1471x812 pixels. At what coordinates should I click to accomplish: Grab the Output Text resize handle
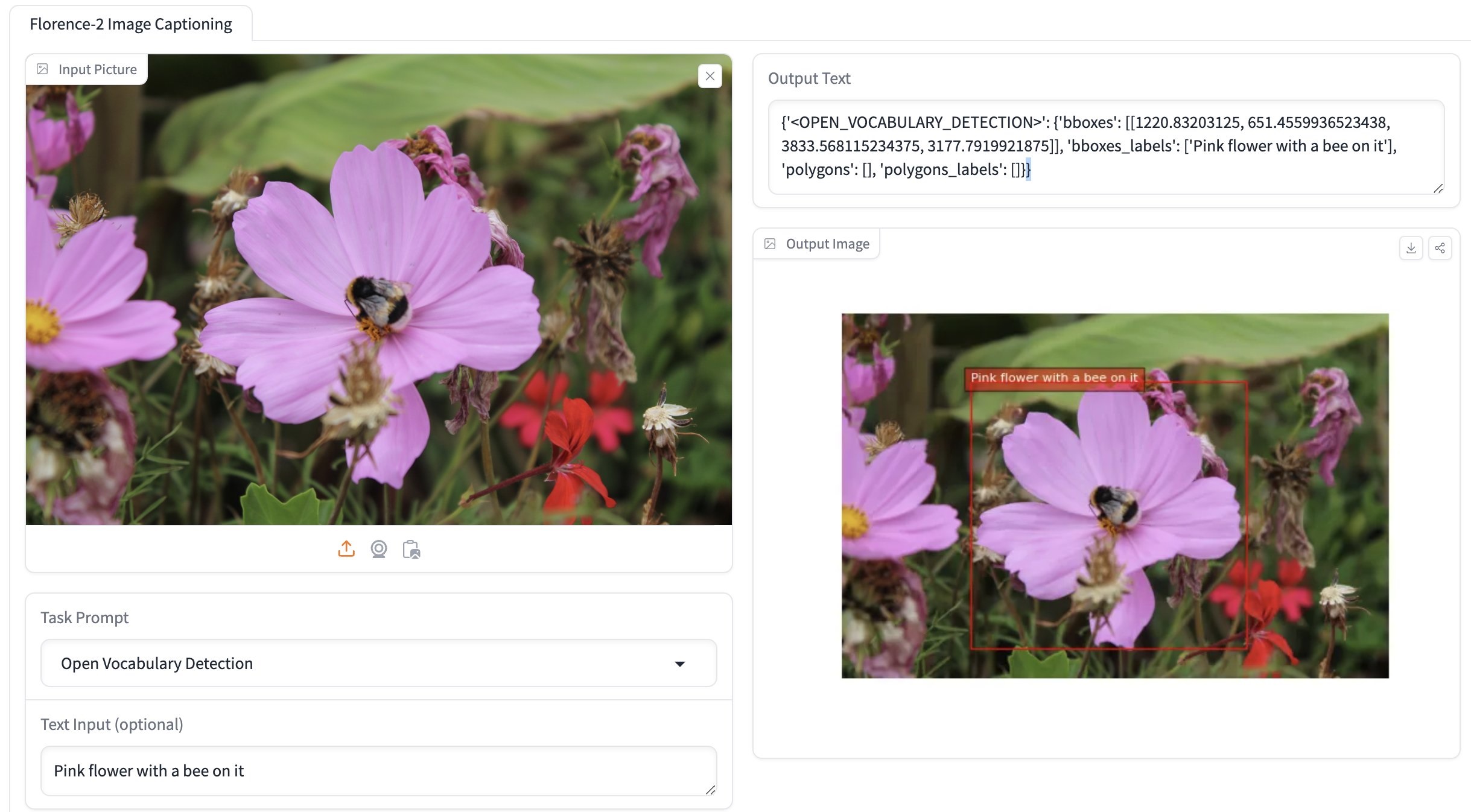1438,189
